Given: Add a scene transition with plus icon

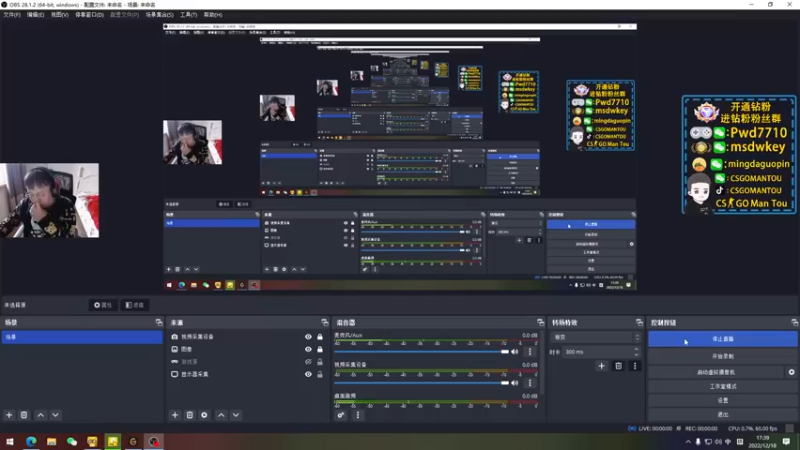Looking at the screenshot, I should pyautogui.click(x=602, y=366).
